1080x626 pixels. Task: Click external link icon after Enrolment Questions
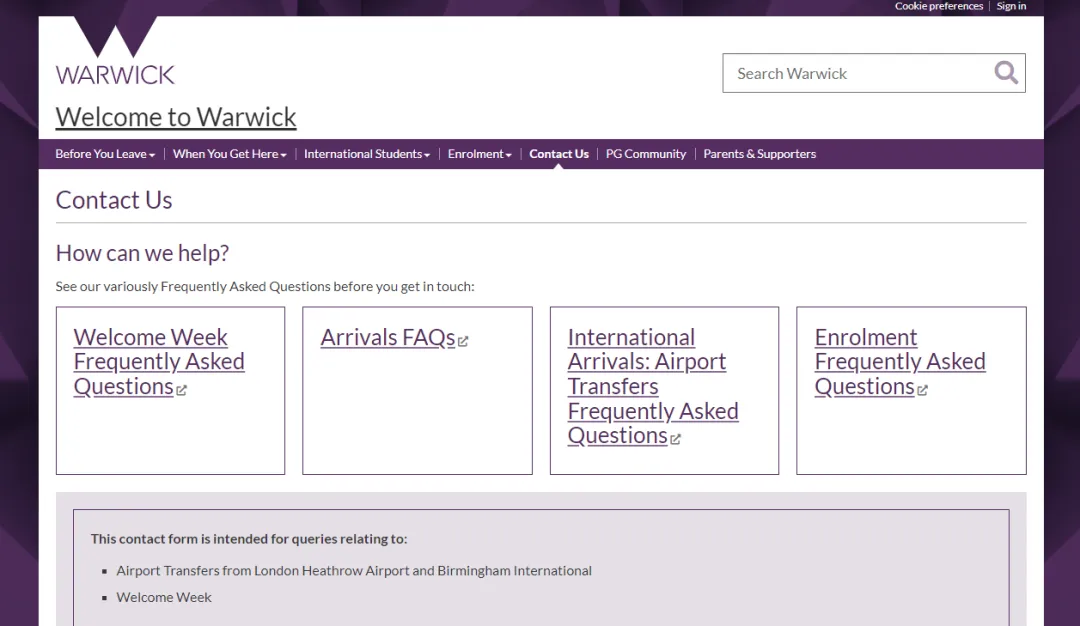(x=922, y=390)
